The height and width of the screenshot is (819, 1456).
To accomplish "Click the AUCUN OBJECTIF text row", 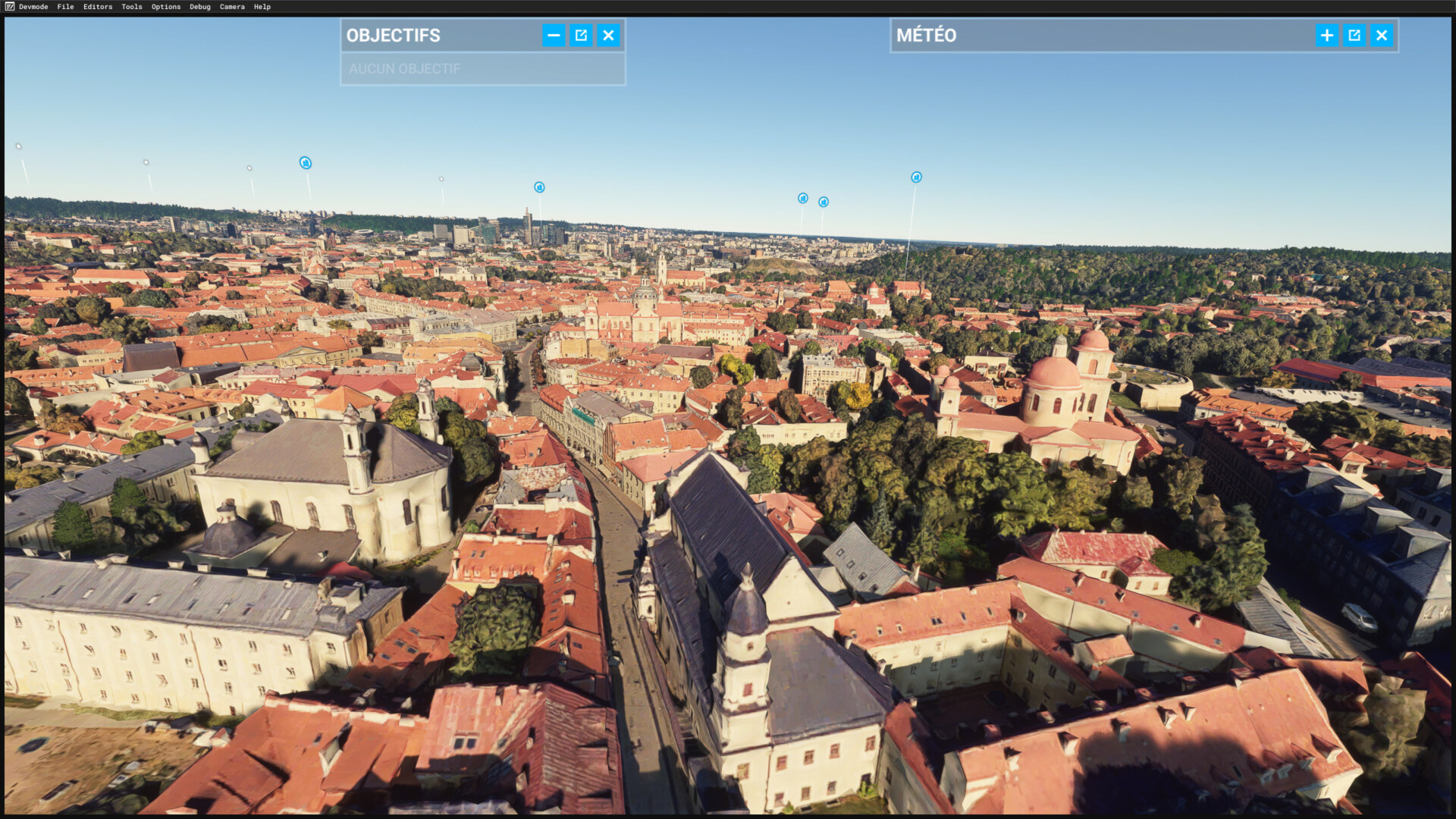I will tap(404, 68).
